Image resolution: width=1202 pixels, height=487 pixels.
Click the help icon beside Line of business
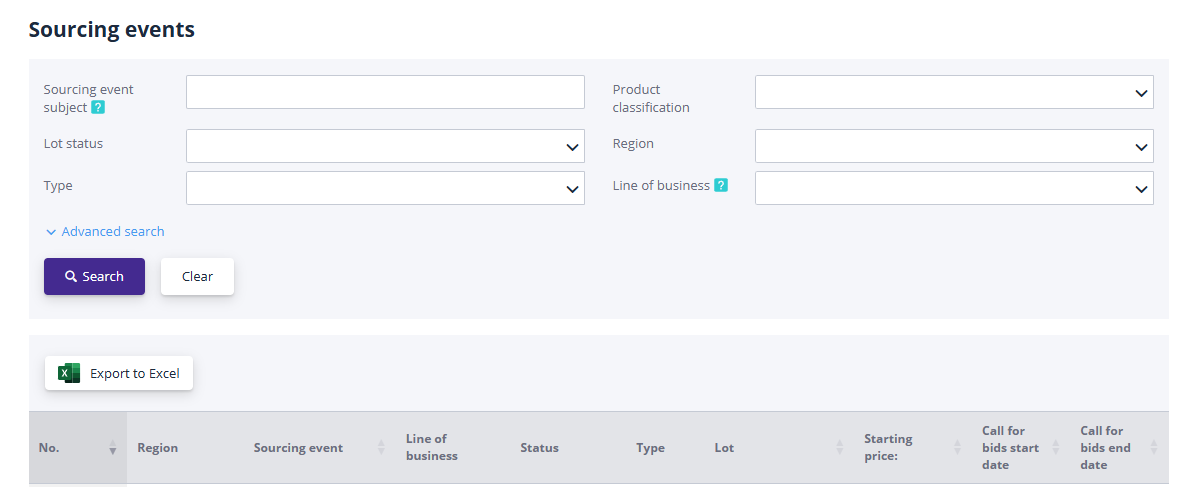[721, 185]
